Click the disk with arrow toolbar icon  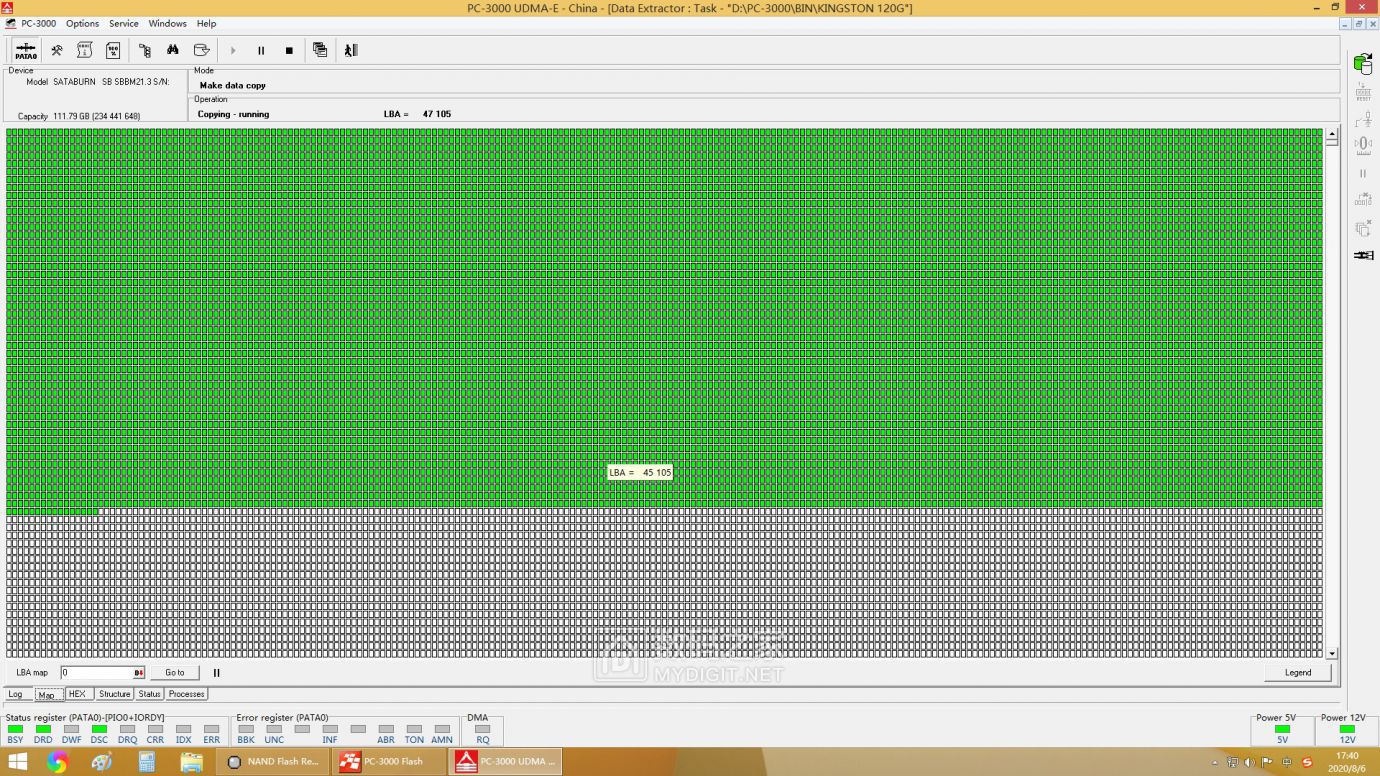pos(201,50)
